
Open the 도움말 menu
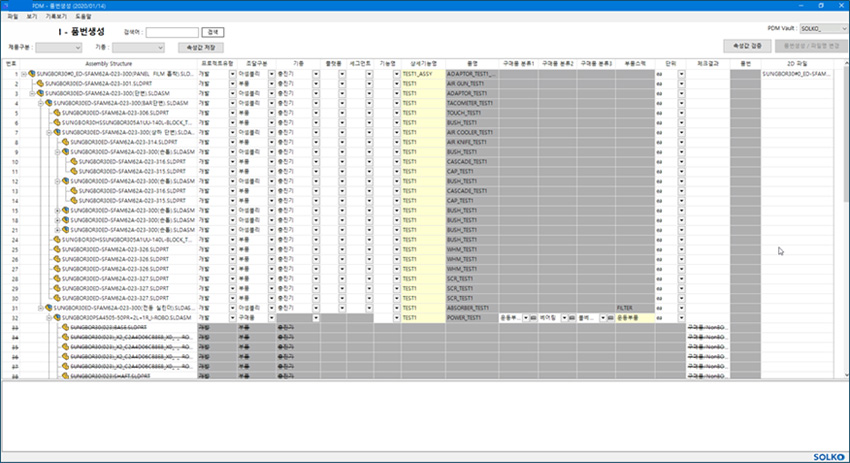82,17
